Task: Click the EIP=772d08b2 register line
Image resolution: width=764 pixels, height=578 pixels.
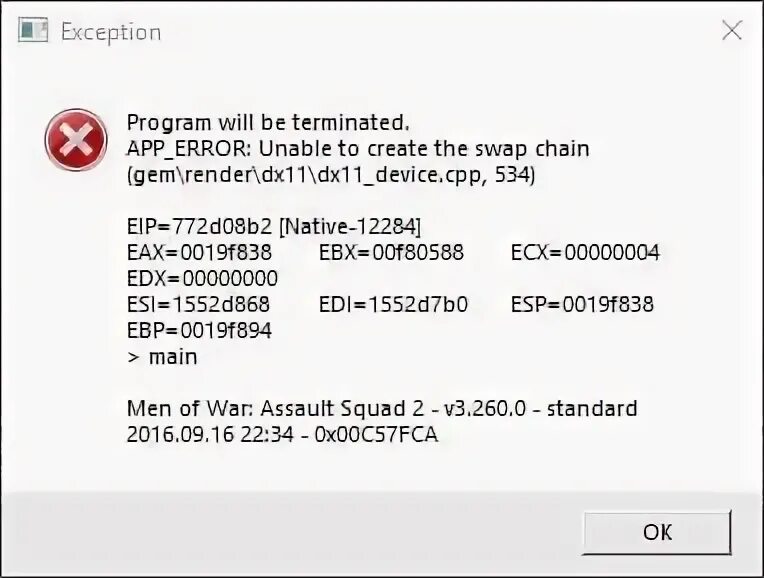Action: tap(274, 227)
